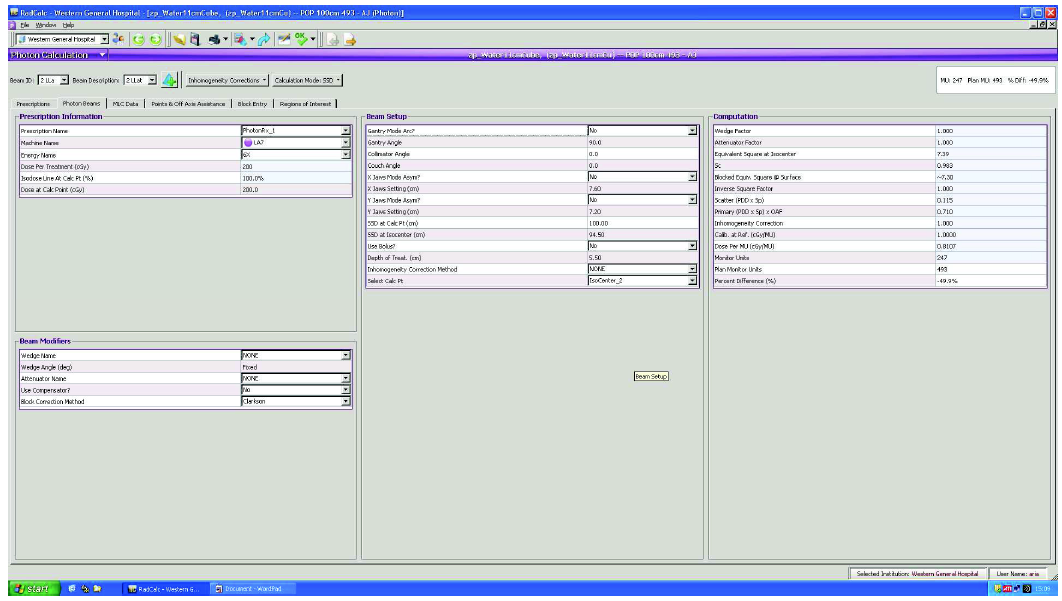Open the Beam ID dropdown
Screen dimensions: 1062x601
coord(64,80)
